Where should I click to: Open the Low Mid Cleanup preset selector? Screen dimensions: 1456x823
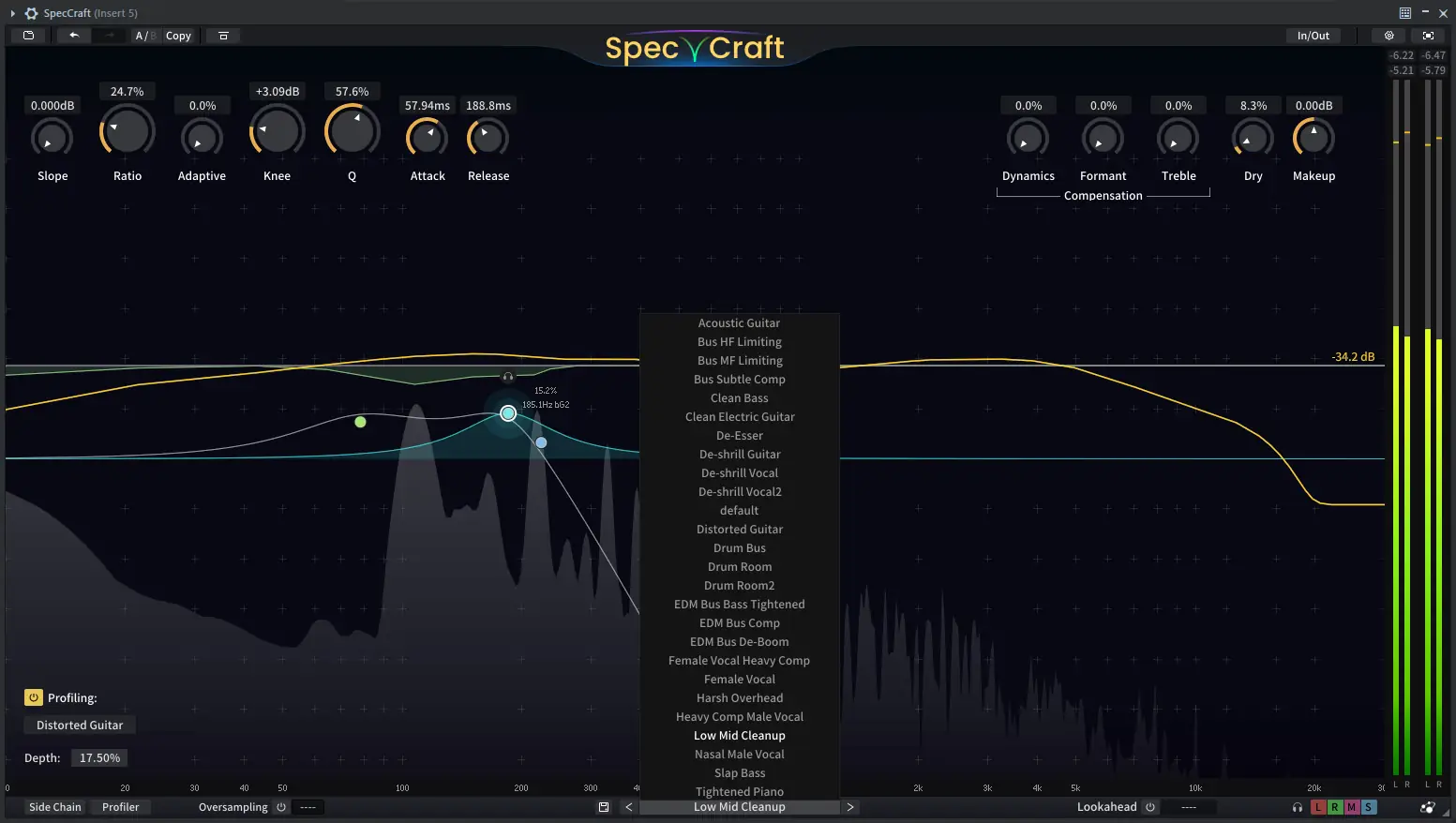coord(740,807)
